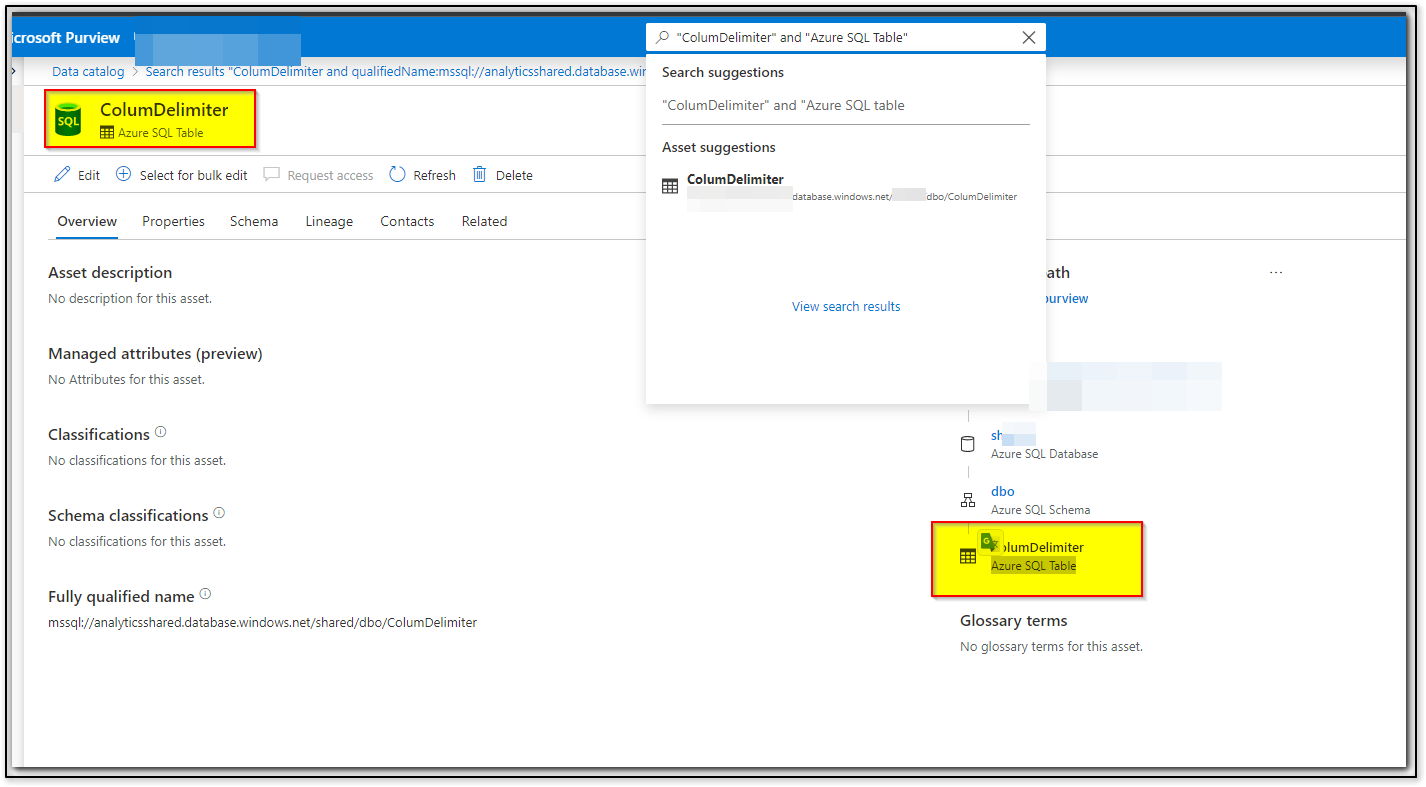
Task: Click ColumDelimiter asset title heading
Action: (164, 110)
